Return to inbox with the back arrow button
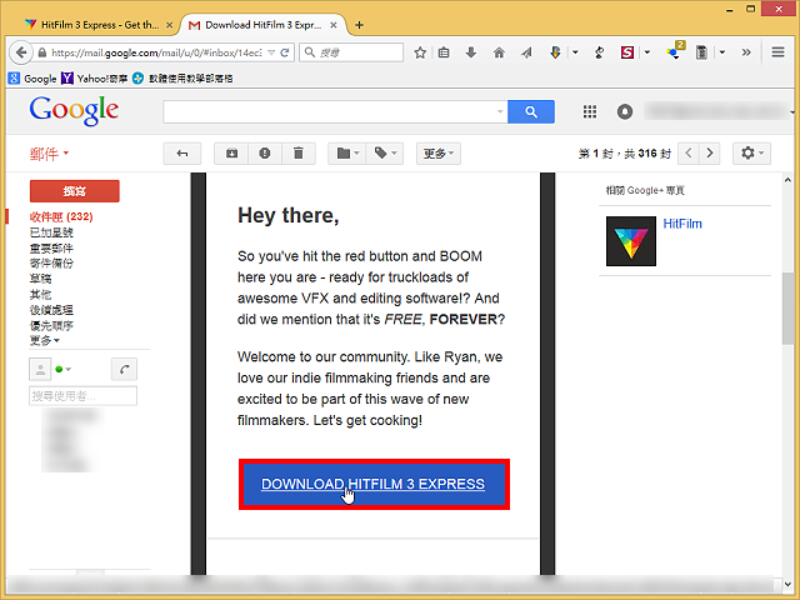 coord(182,153)
